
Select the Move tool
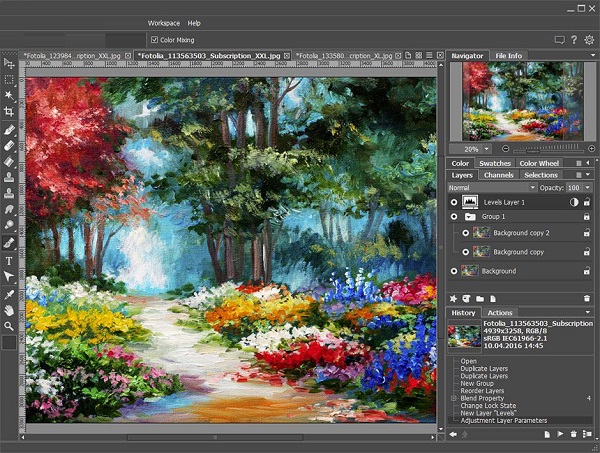tap(9, 64)
